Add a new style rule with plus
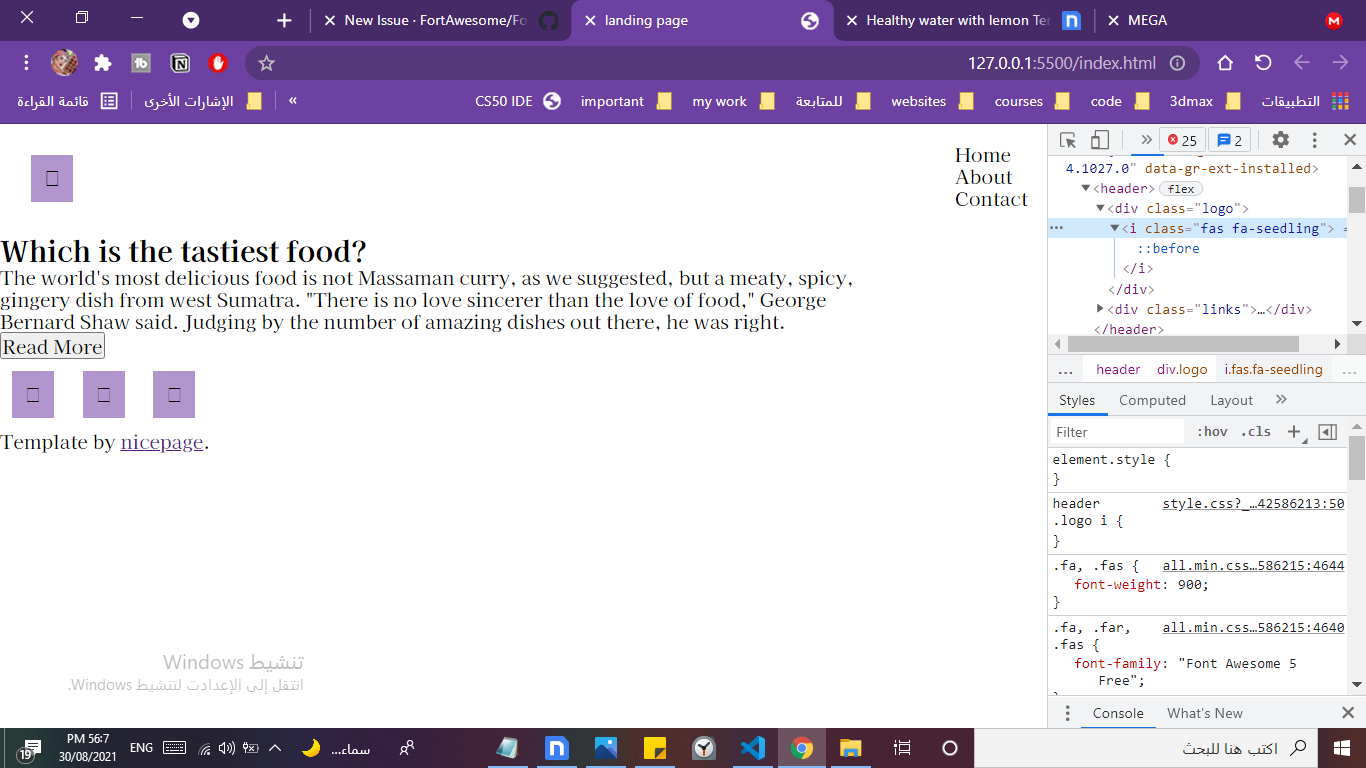 [x=1294, y=432]
